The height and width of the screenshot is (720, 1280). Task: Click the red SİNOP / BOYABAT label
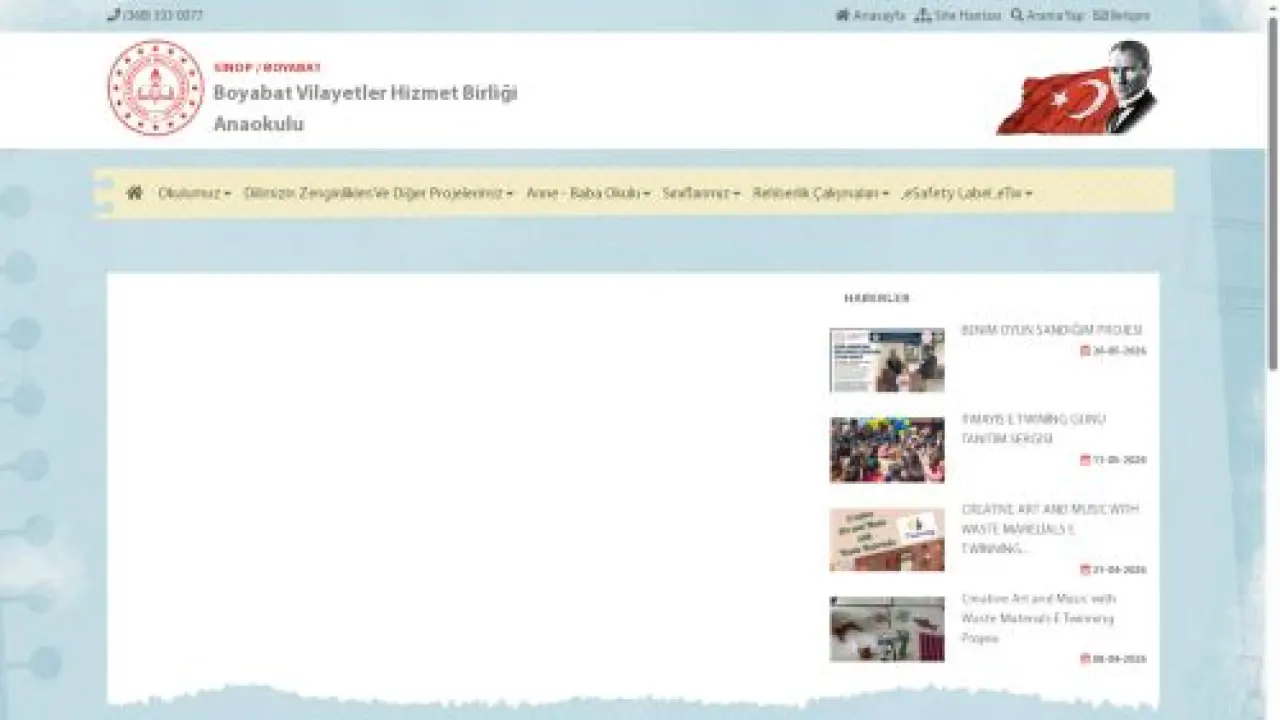[267, 67]
